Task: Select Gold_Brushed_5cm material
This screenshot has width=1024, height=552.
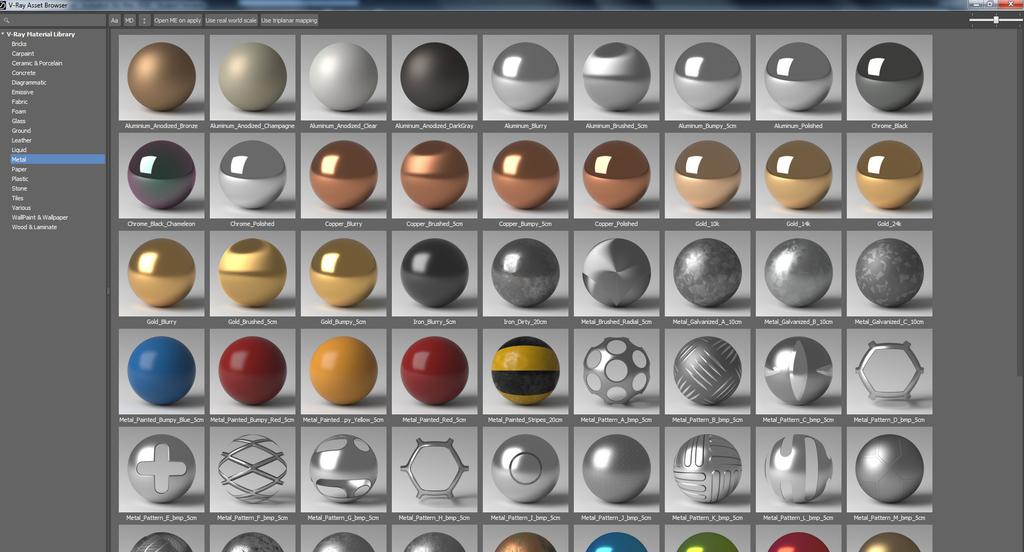Action: 252,274
